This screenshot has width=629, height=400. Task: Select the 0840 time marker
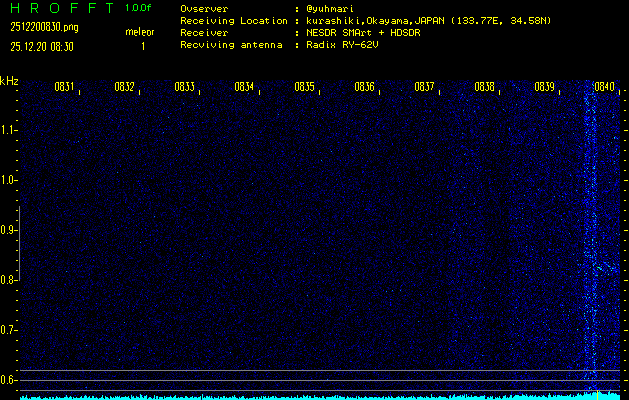(x=604, y=87)
